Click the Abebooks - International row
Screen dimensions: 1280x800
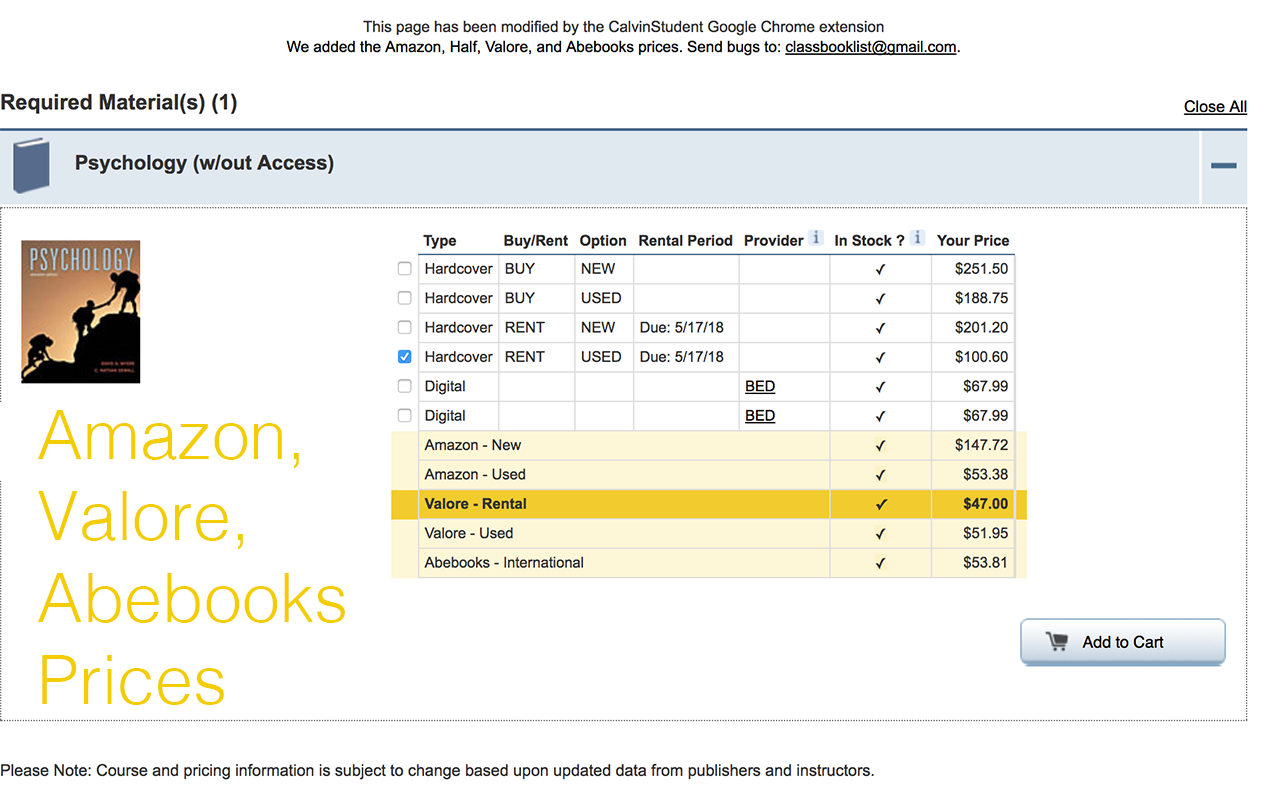pyautogui.click(x=709, y=562)
